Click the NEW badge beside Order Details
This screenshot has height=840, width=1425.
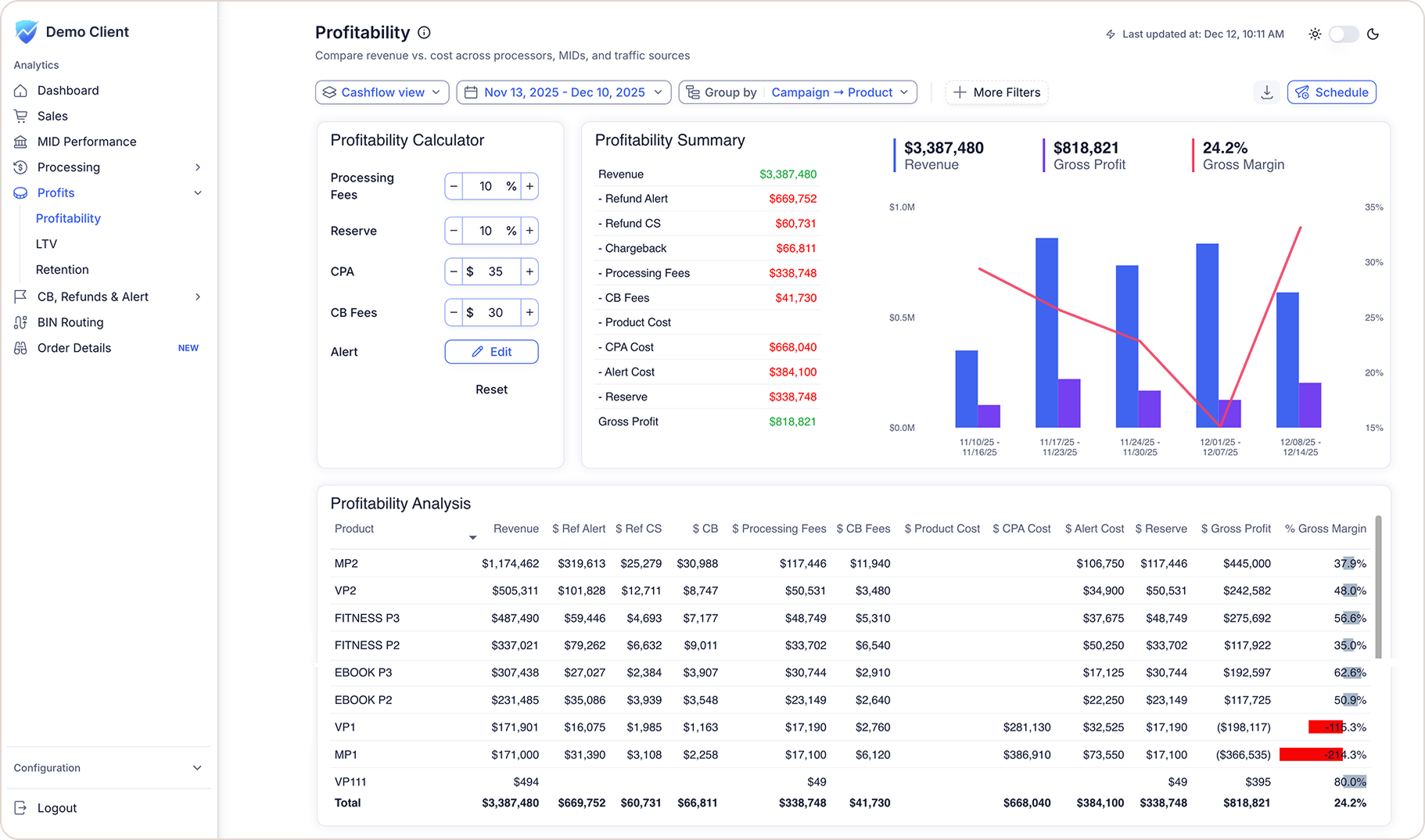188,348
